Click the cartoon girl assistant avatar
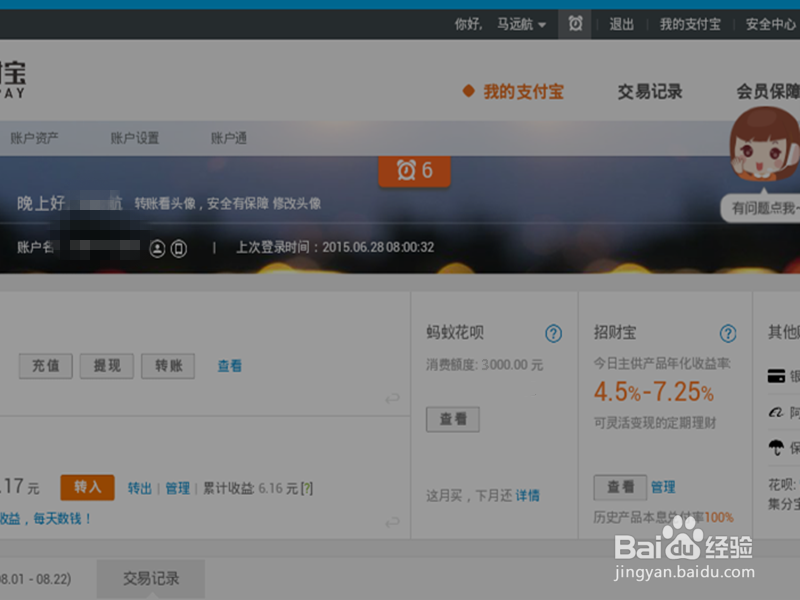Viewport: 800px width, 600px height. 764,144
